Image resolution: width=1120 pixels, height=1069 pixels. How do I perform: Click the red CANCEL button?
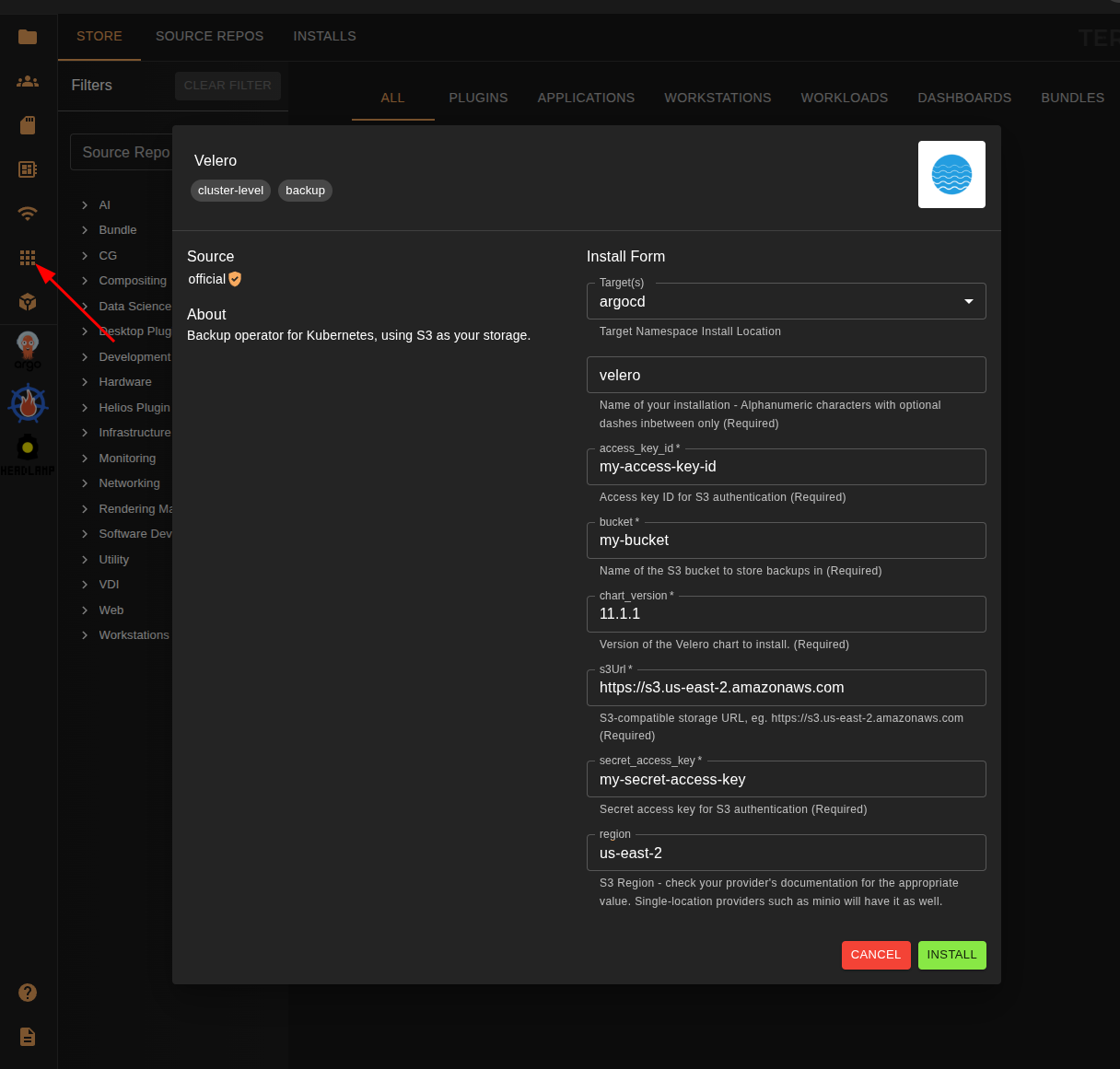875,955
